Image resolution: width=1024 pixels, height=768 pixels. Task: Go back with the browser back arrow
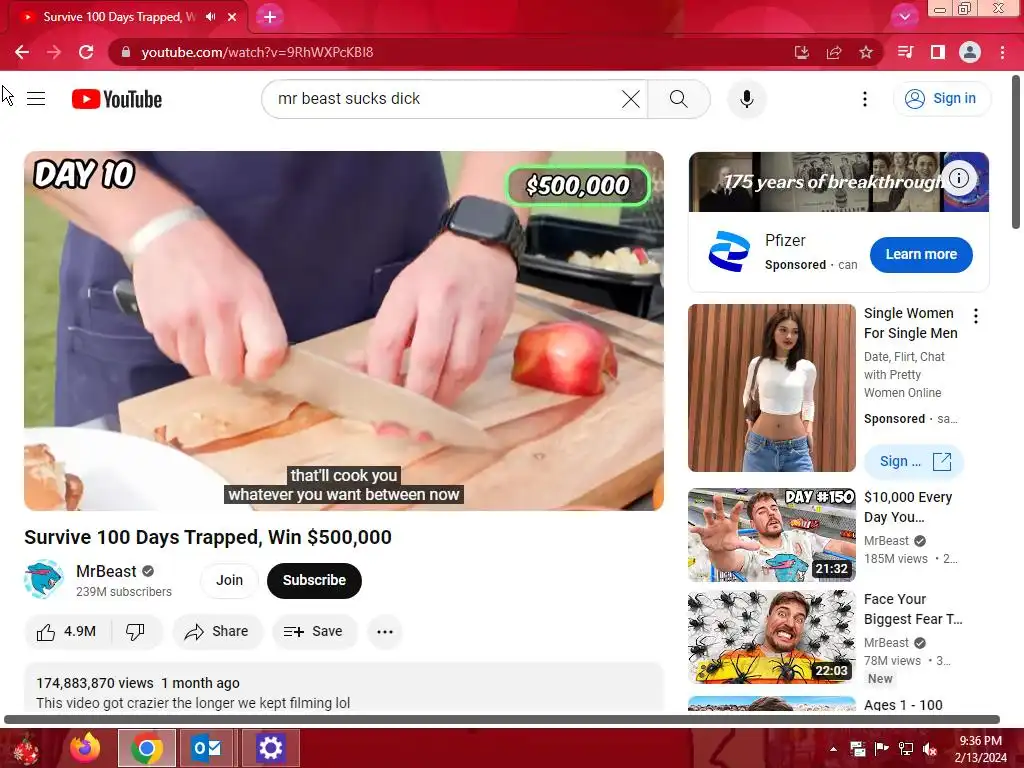pyautogui.click(x=22, y=52)
